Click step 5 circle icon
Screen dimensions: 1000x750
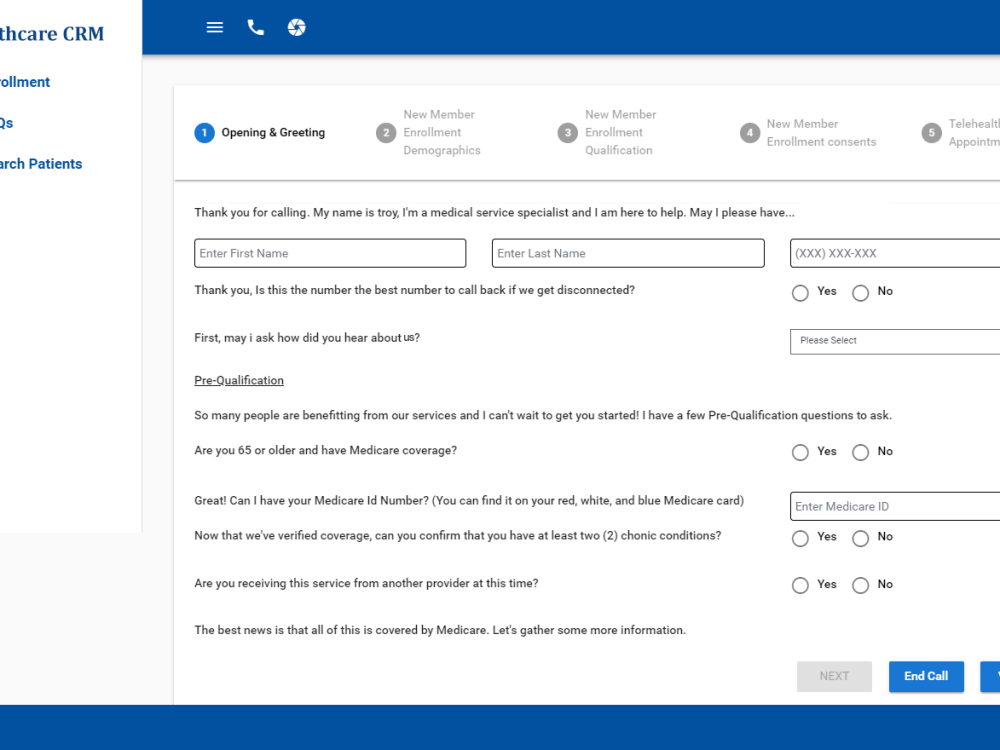pos(932,133)
